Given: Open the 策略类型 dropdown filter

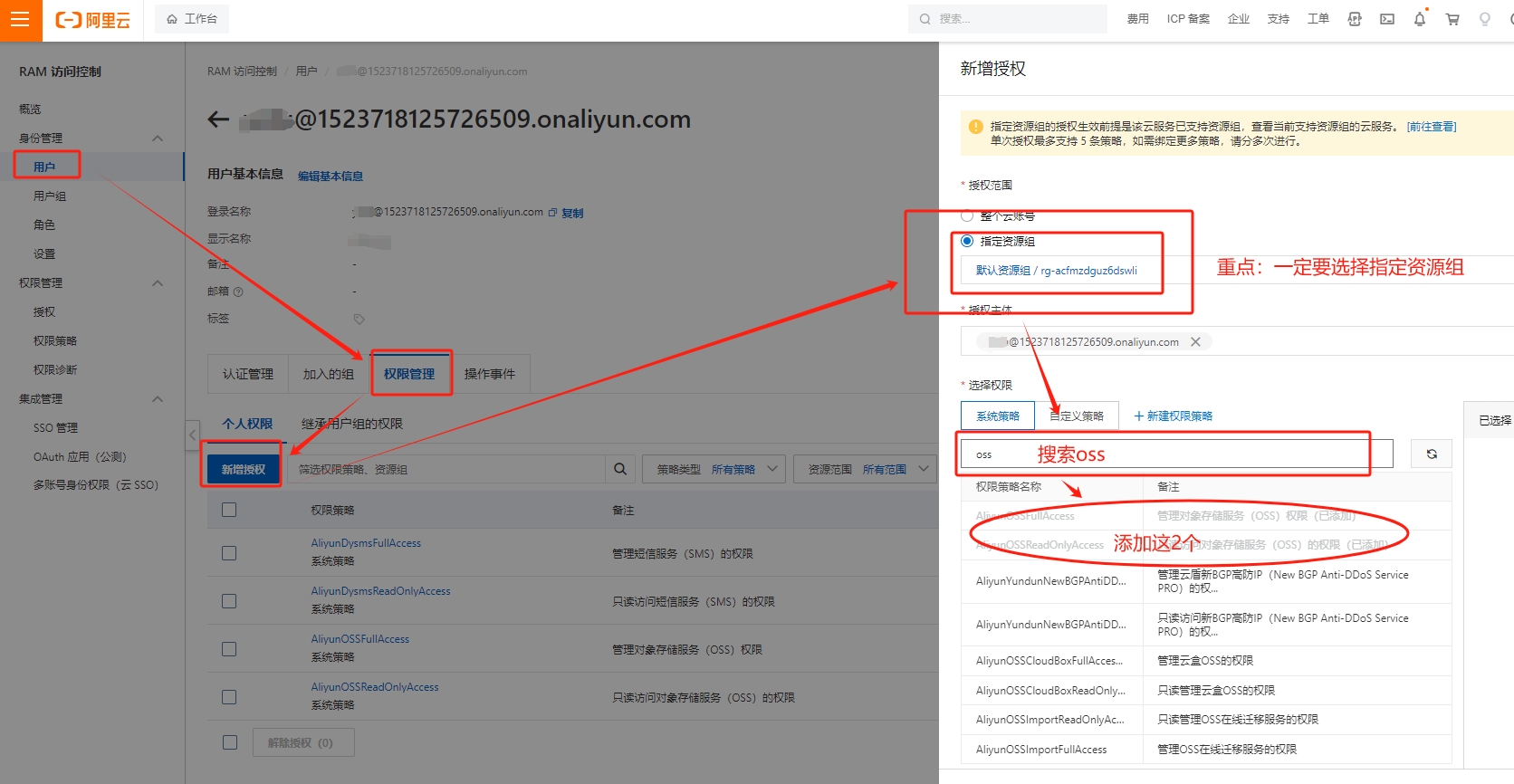Looking at the screenshot, I should pyautogui.click(x=714, y=469).
